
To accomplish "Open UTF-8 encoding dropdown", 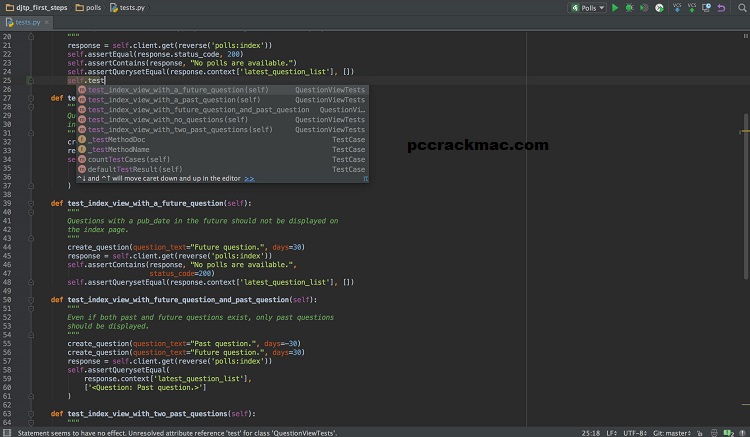I will pos(635,433).
